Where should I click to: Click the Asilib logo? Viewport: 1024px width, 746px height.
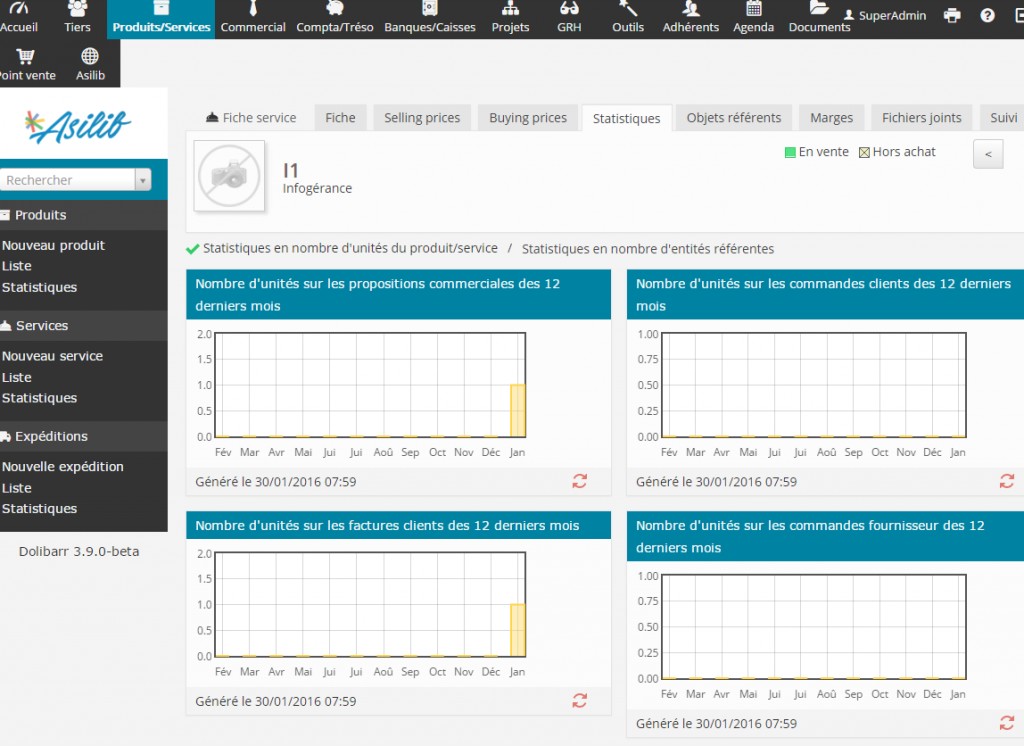[x=78, y=127]
